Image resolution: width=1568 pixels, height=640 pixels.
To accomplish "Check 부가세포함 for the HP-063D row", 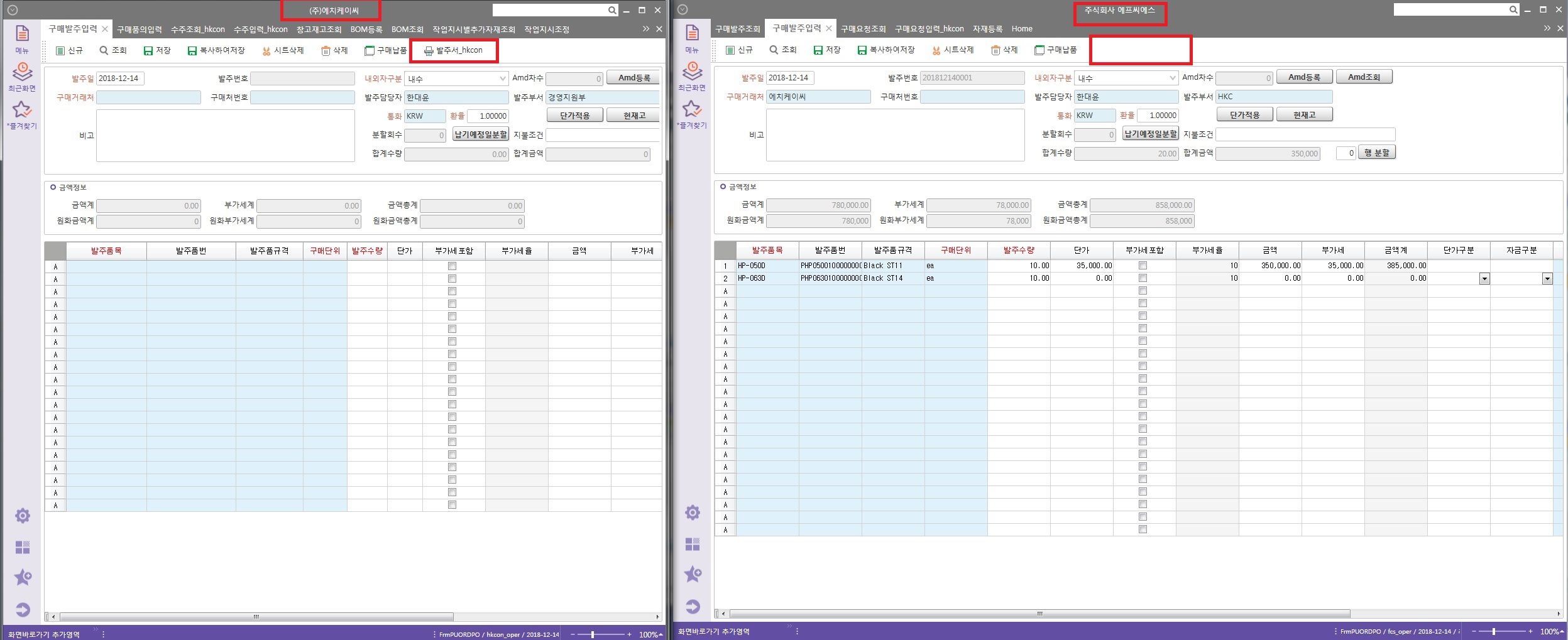I will (1143, 278).
